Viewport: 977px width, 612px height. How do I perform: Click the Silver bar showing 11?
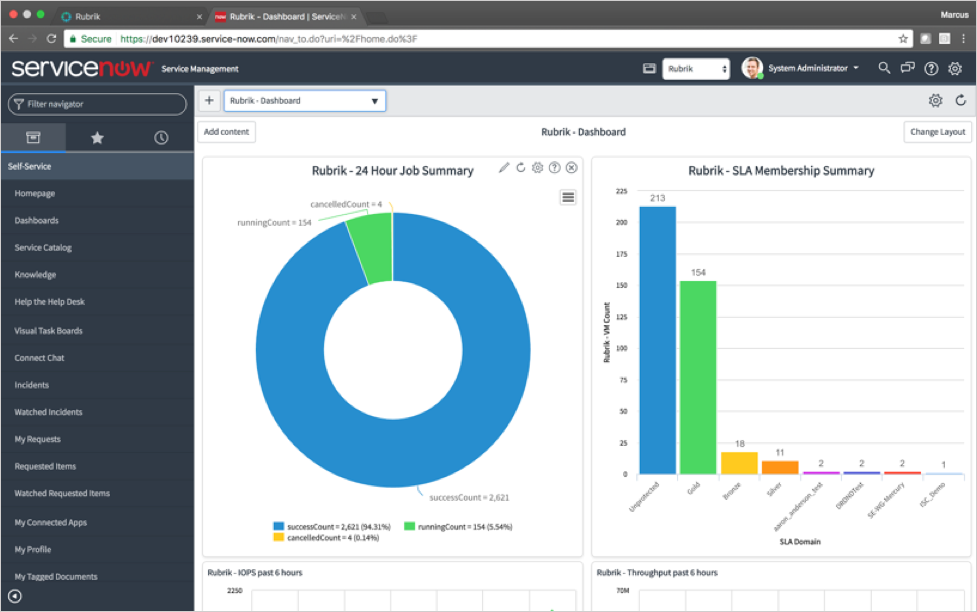point(779,467)
